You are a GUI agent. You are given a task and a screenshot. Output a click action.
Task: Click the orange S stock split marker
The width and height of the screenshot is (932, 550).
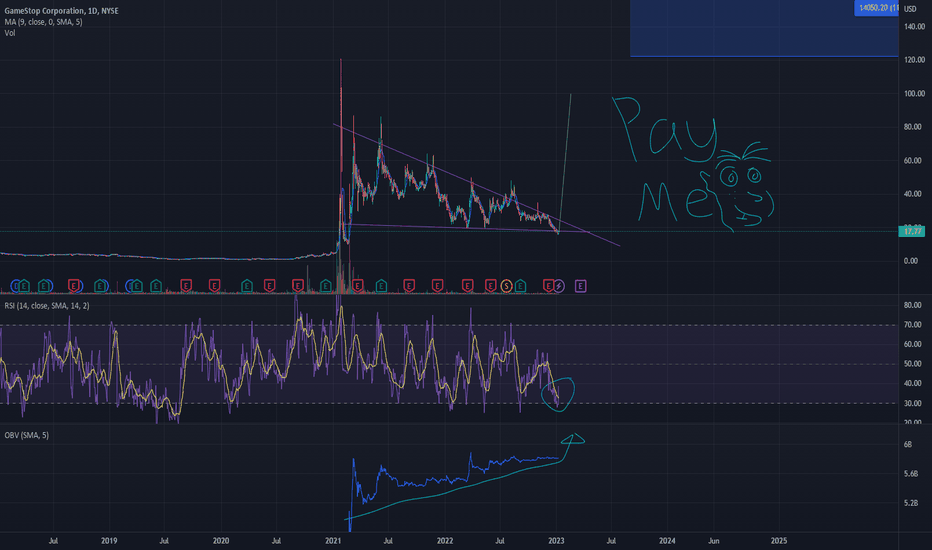point(506,287)
